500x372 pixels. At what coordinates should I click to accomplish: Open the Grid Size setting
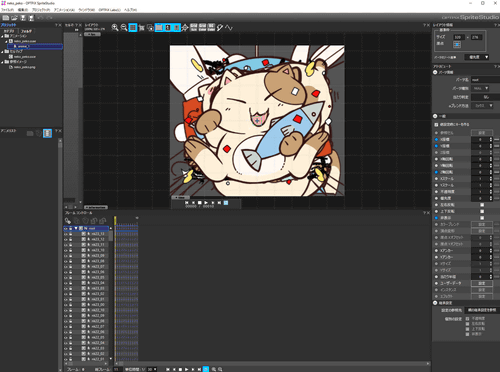pyautogui.click(x=194, y=28)
